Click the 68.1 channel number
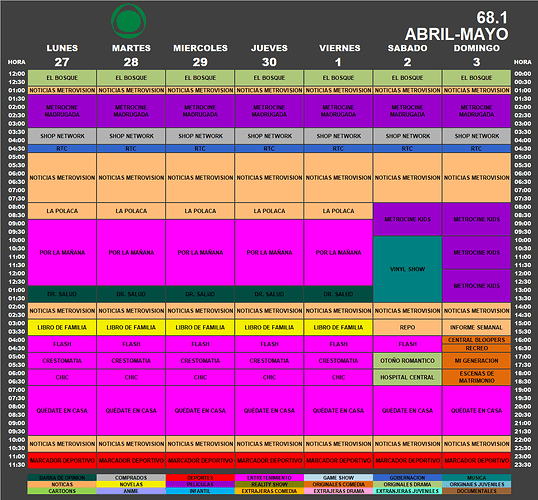The image size is (538, 500). (492, 18)
